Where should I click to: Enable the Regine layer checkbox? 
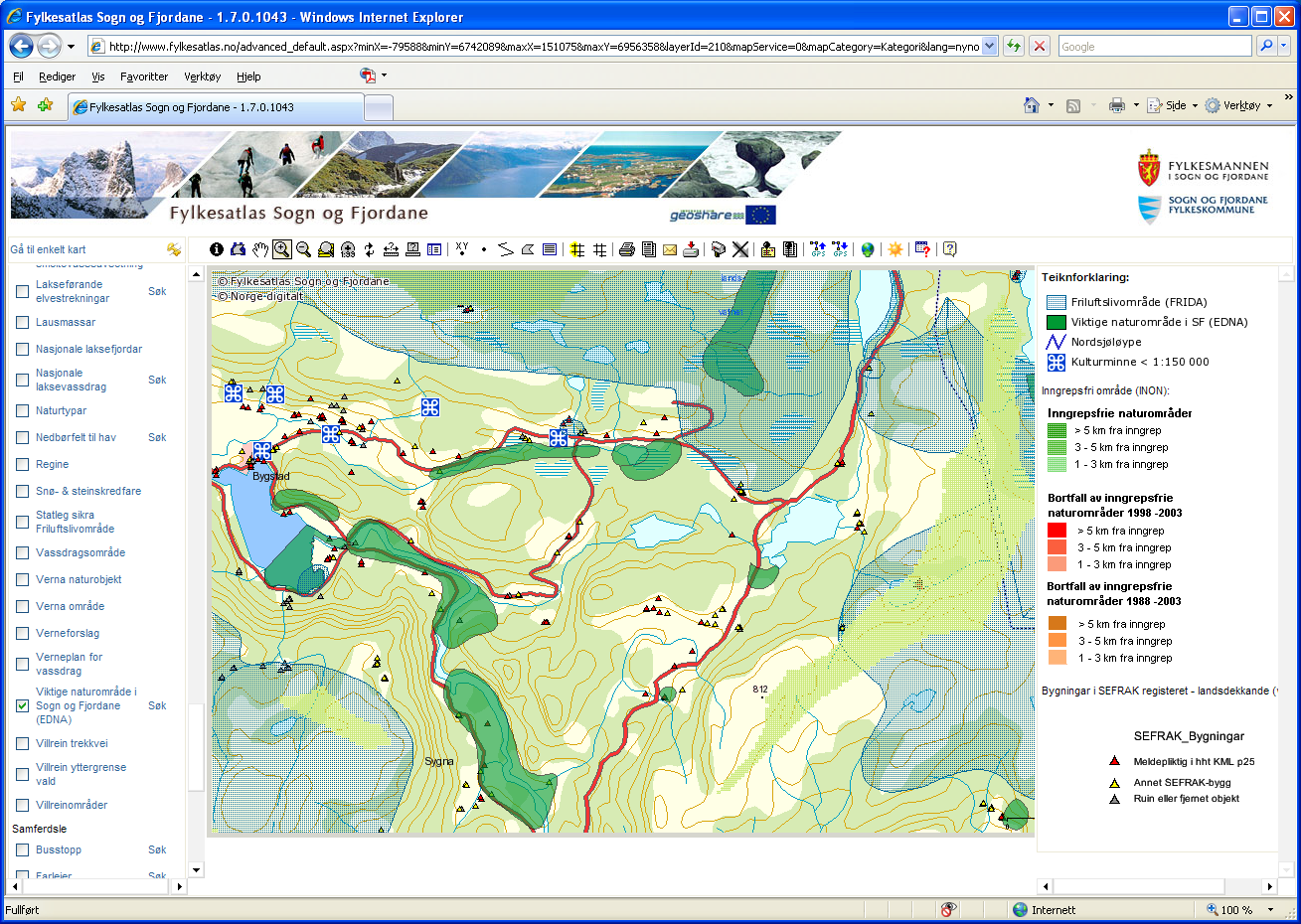(x=22, y=464)
